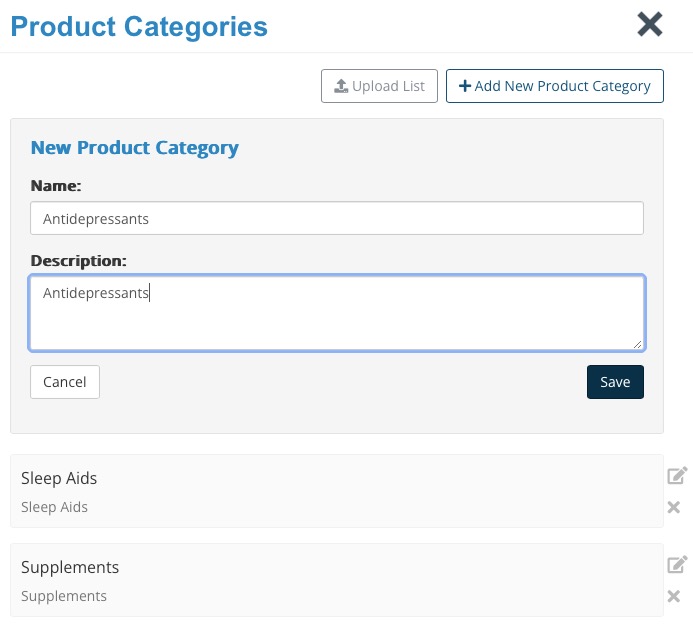The image size is (693, 633).
Task: Click the Upload List button
Action: (x=379, y=86)
